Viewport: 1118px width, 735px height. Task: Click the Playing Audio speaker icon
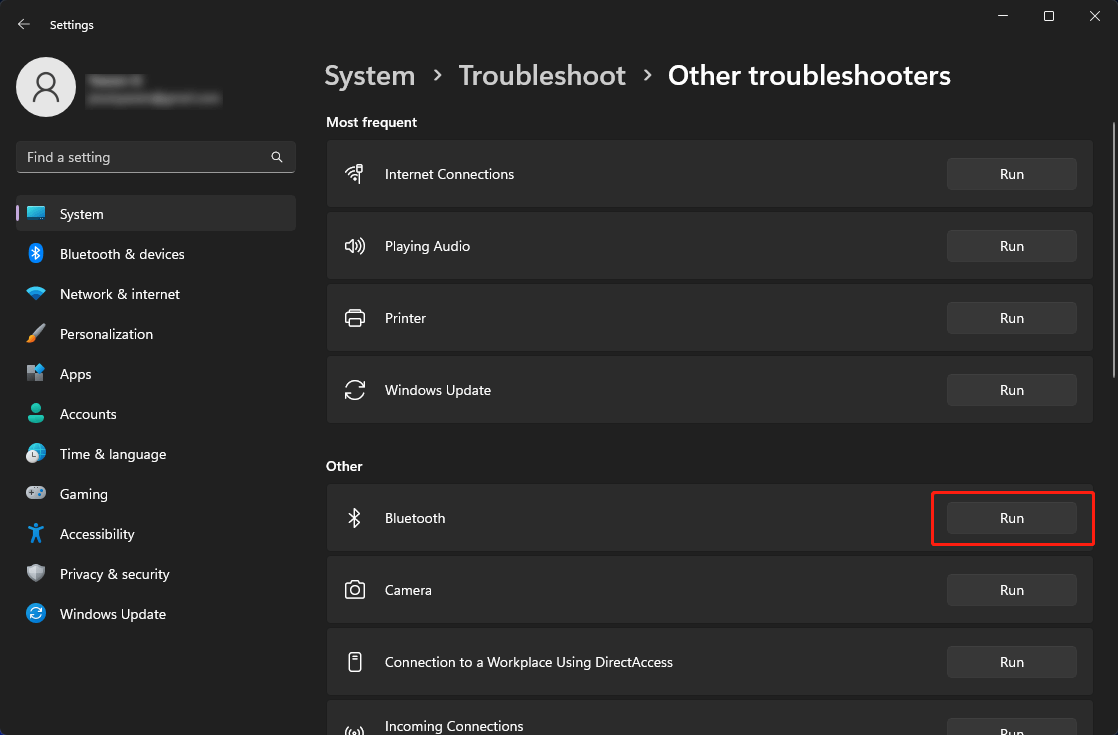click(x=354, y=246)
